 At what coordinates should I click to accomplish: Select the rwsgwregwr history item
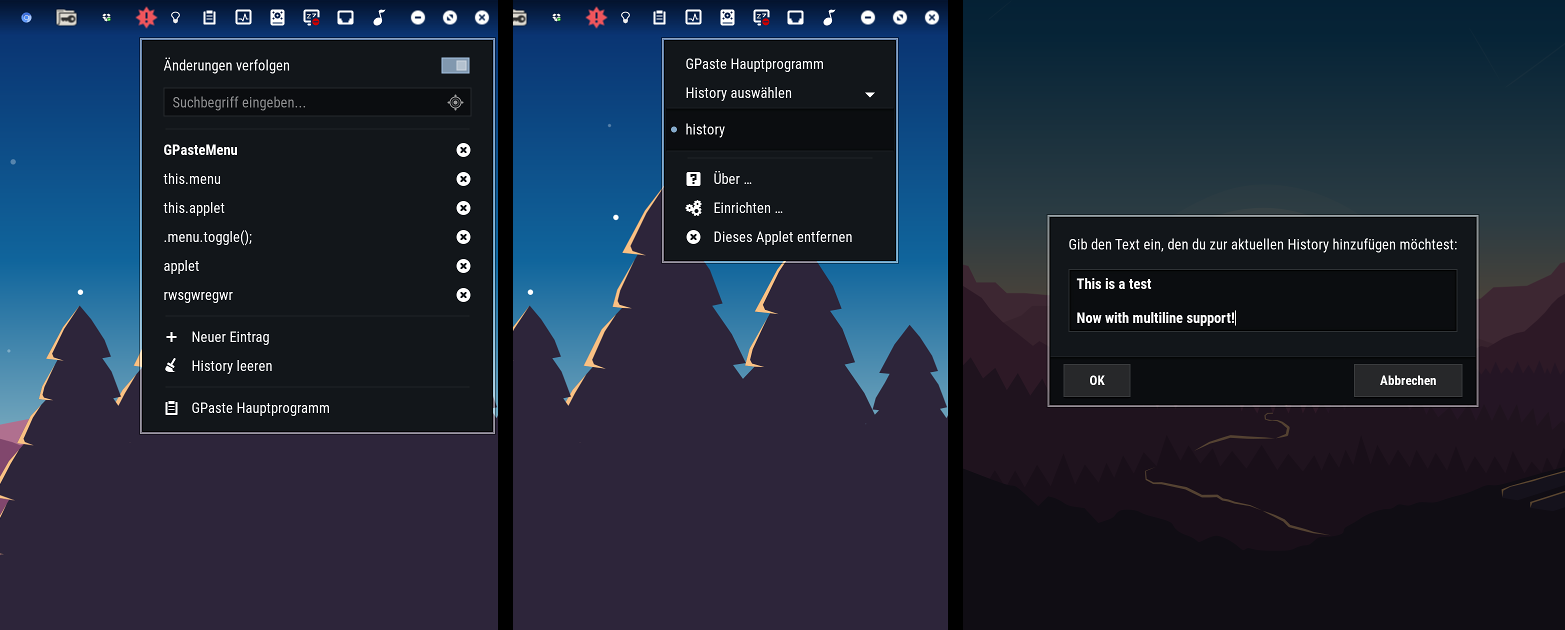(x=198, y=295)
